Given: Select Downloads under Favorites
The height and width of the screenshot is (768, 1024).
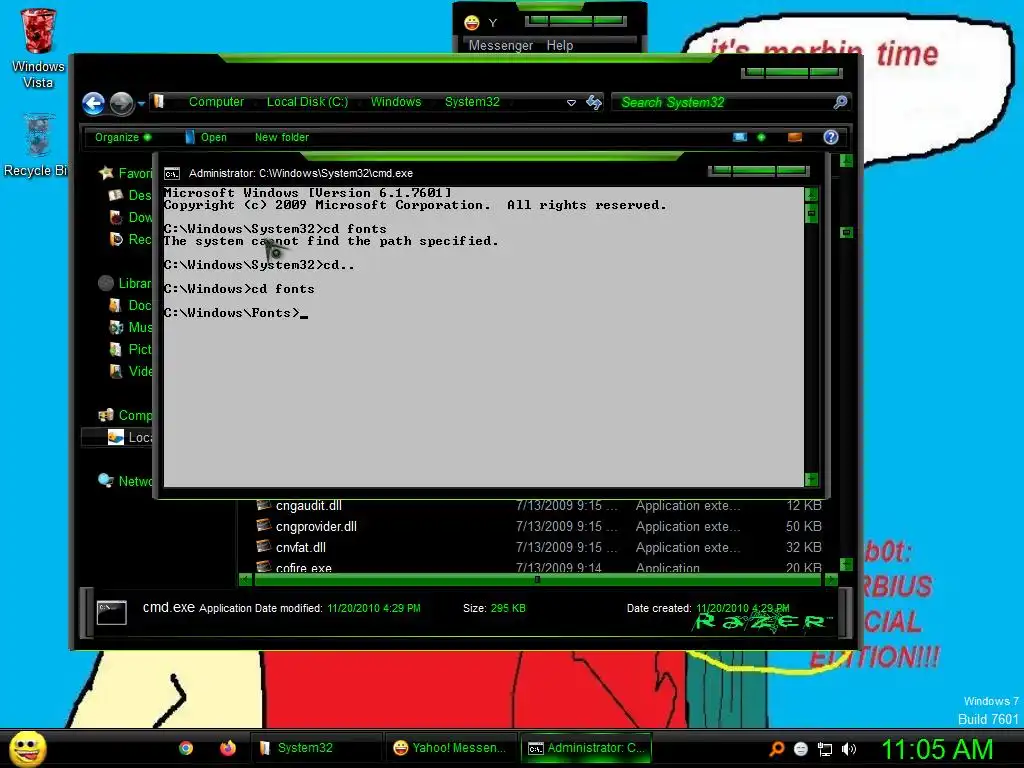Looking at the screenshot, I should 130,217.
